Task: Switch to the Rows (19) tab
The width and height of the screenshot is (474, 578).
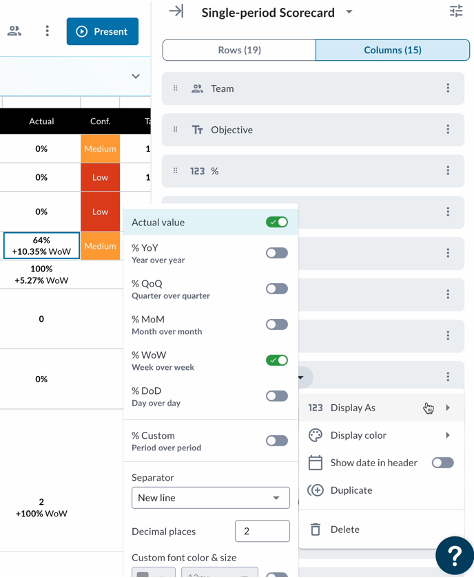Action: (239, 50)
